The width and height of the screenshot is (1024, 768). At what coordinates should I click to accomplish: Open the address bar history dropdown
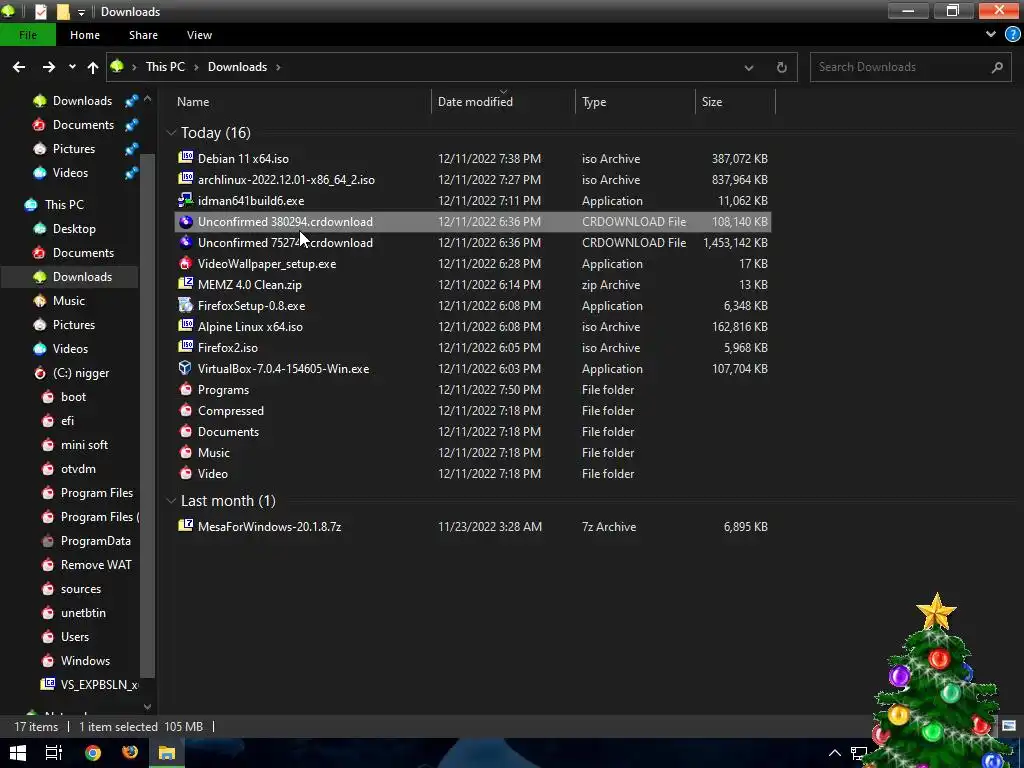(748, 67)
